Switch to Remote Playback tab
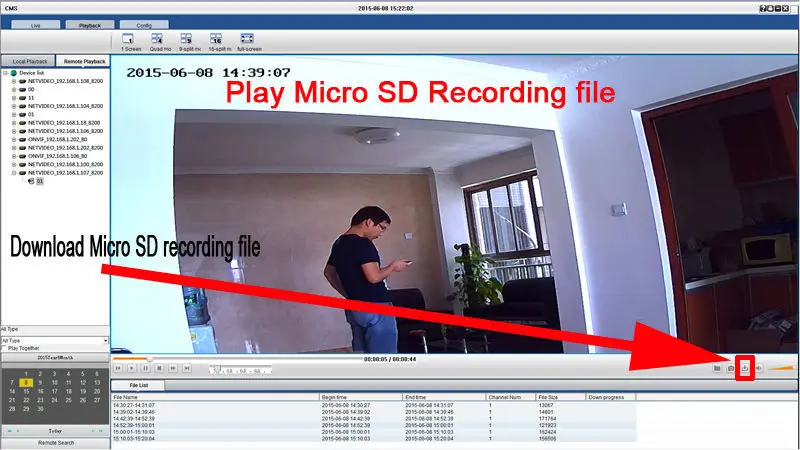 (84, 61)
